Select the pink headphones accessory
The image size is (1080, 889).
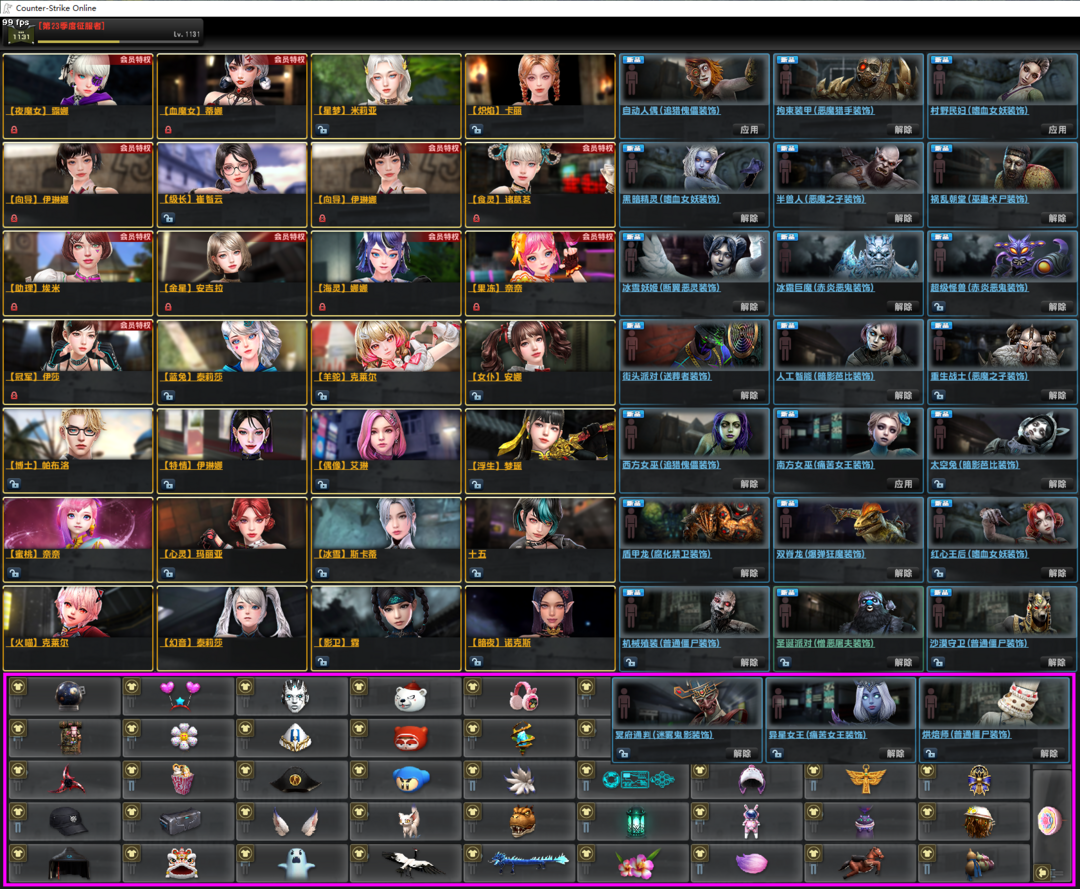524,696
